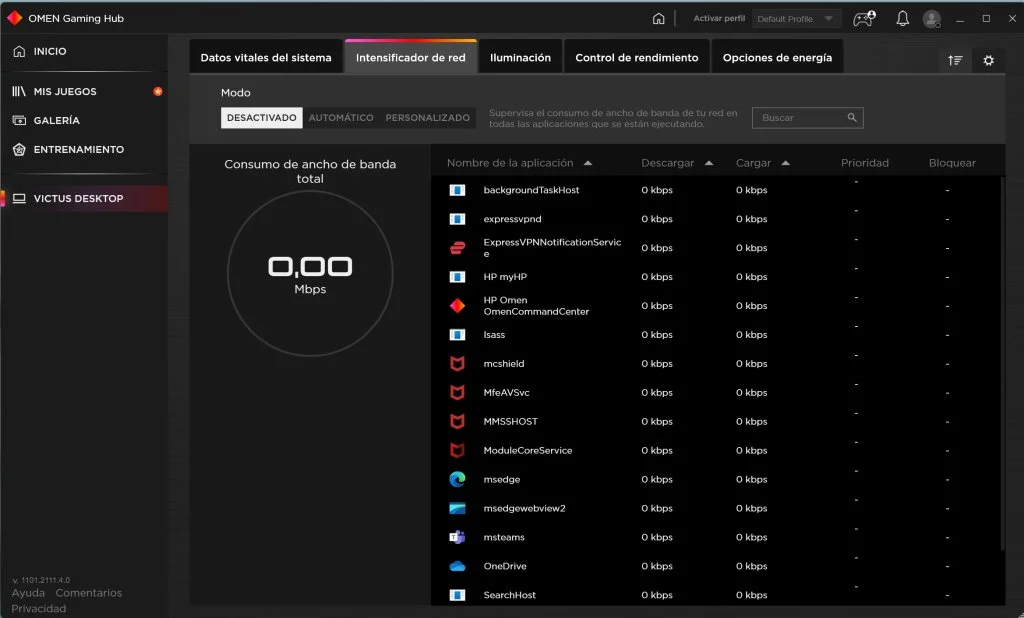Select VICTUS DESKTOP in the sidebar

[84, 199]
